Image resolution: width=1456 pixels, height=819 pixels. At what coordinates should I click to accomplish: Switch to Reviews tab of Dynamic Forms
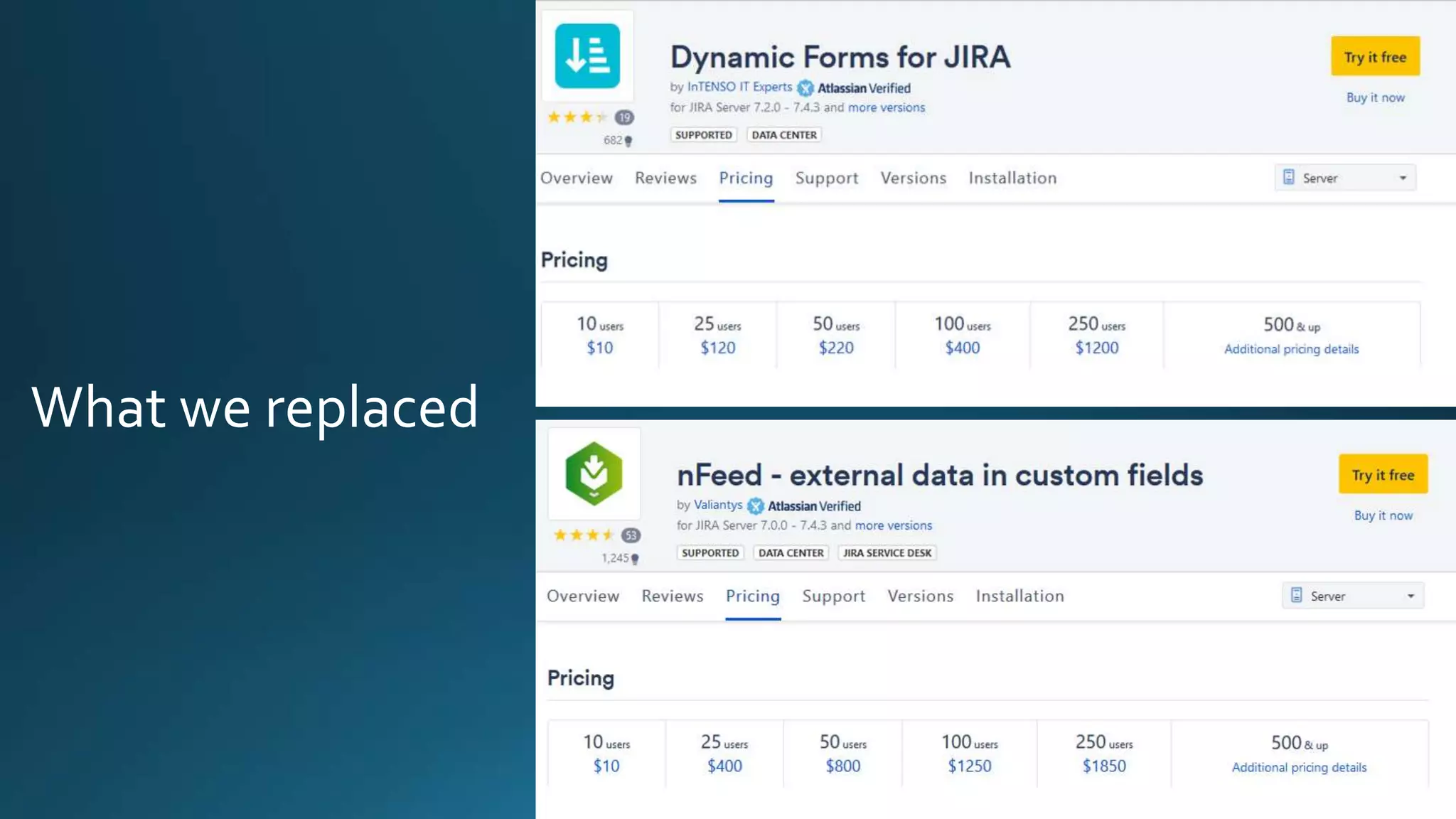click(665, 178)
